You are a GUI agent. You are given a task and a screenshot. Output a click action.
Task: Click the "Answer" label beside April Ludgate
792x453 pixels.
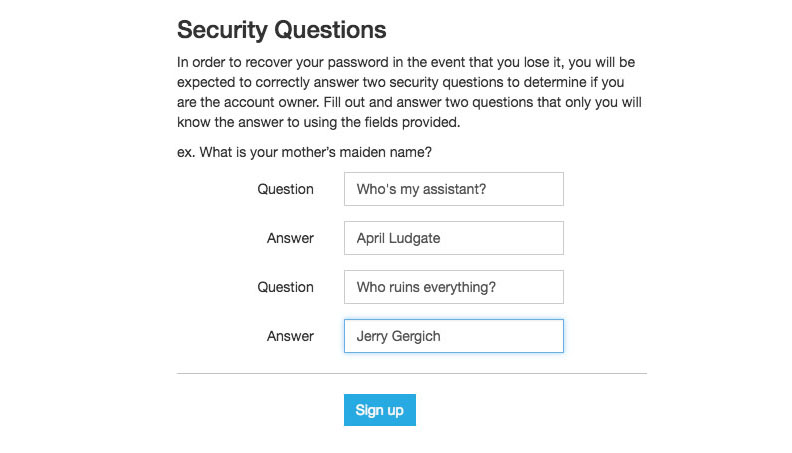tap(290, 238)
